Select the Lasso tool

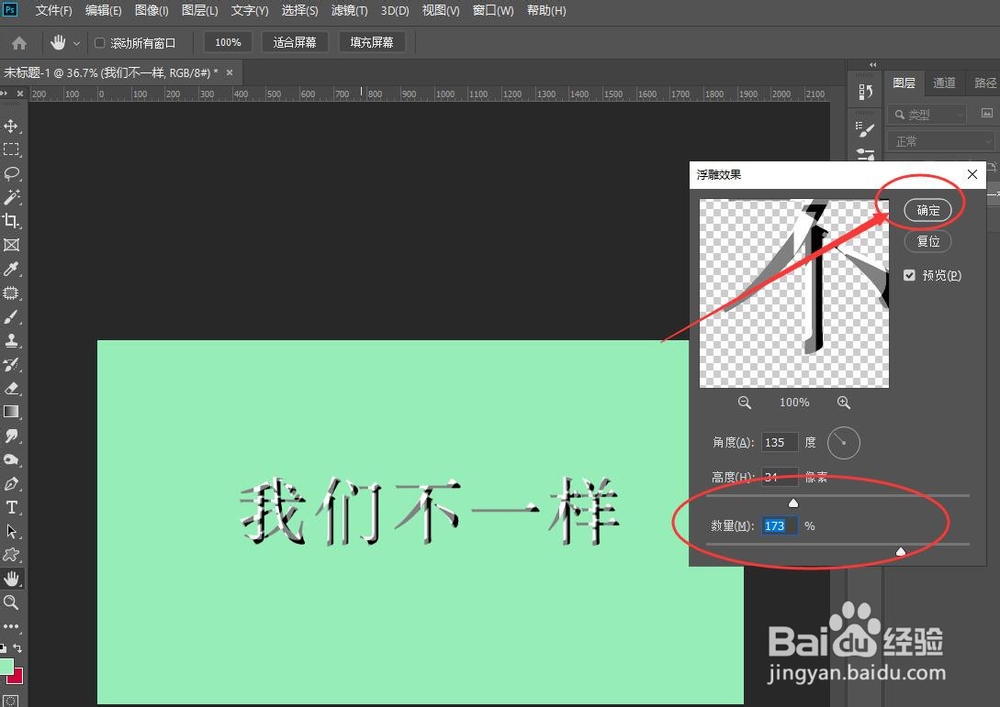tap(12, 173)
